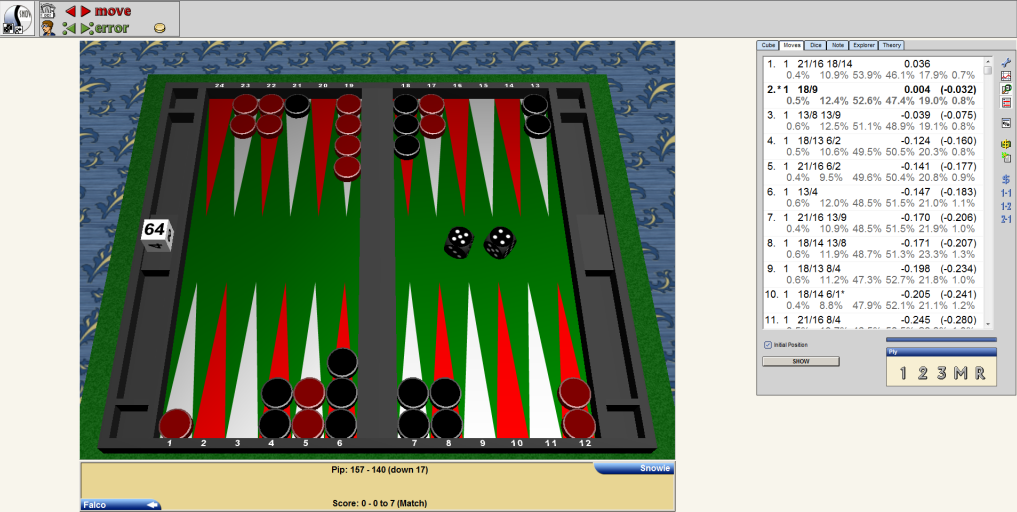Click the wrench settings icon in side toolbar
1017x512 pixels.
pyautogui.click(x=1006, y=62)
